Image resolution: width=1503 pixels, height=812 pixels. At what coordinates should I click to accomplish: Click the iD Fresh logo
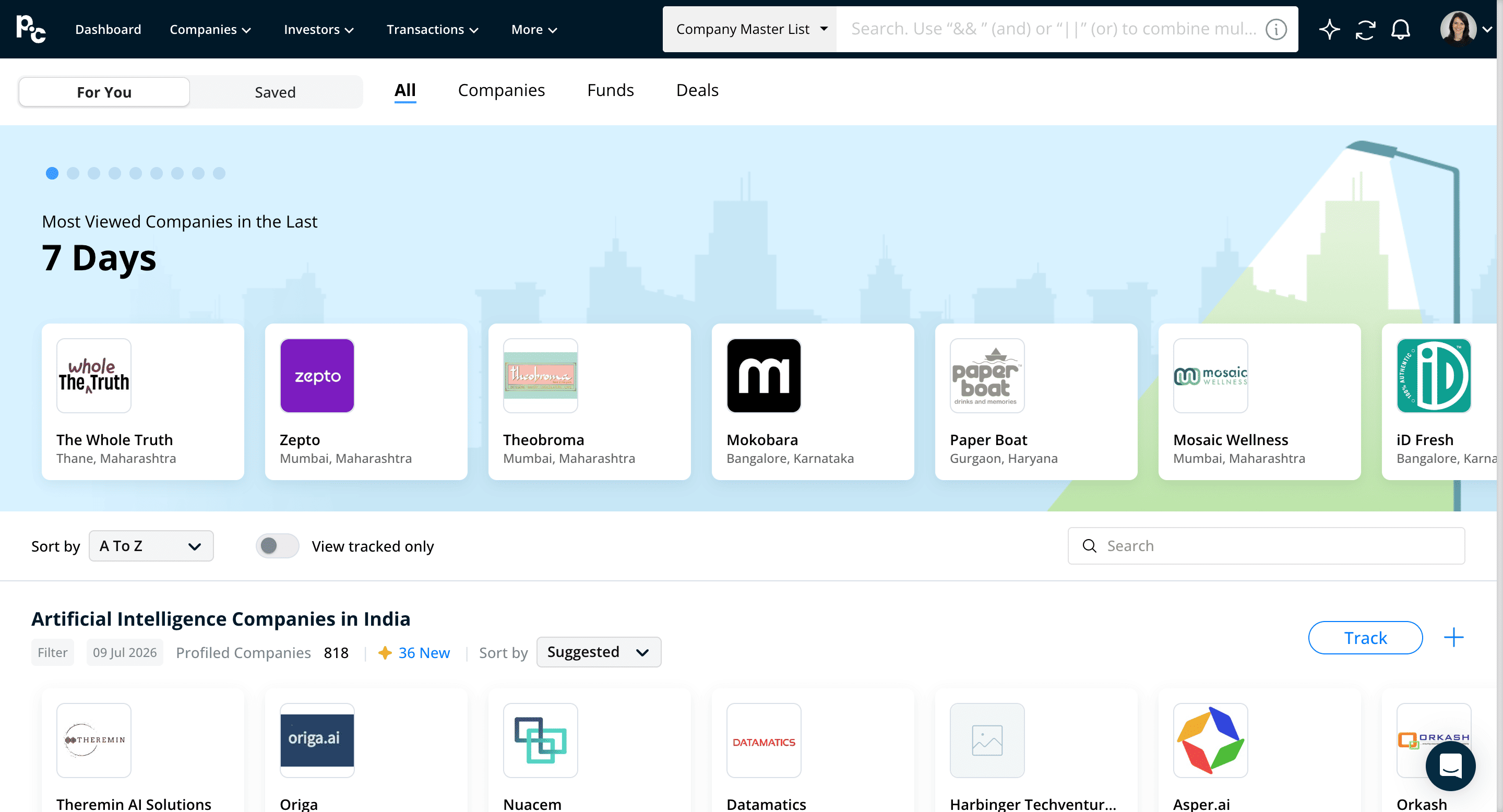click(1434, 376)
